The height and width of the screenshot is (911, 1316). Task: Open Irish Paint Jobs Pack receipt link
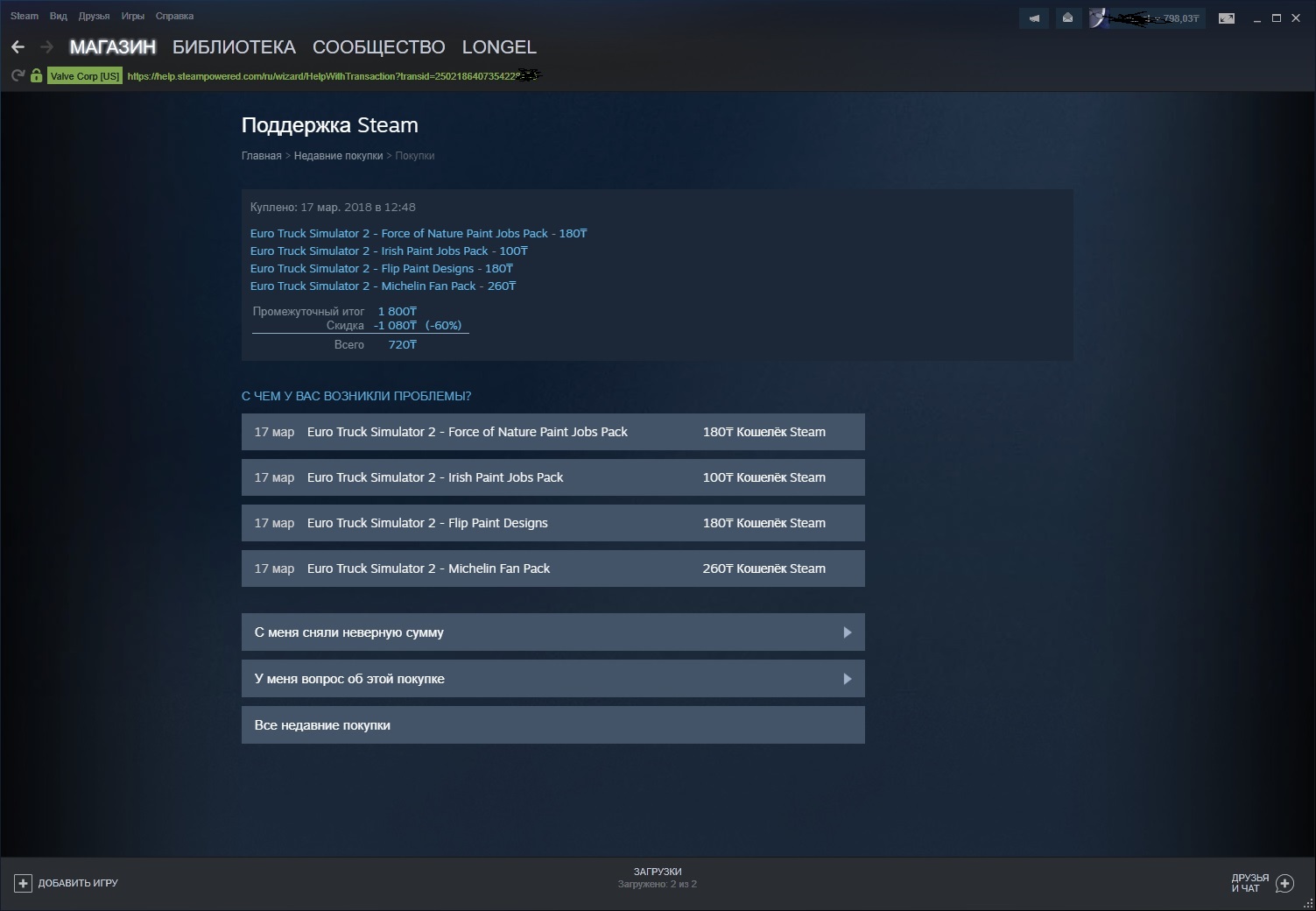point(388,251)
